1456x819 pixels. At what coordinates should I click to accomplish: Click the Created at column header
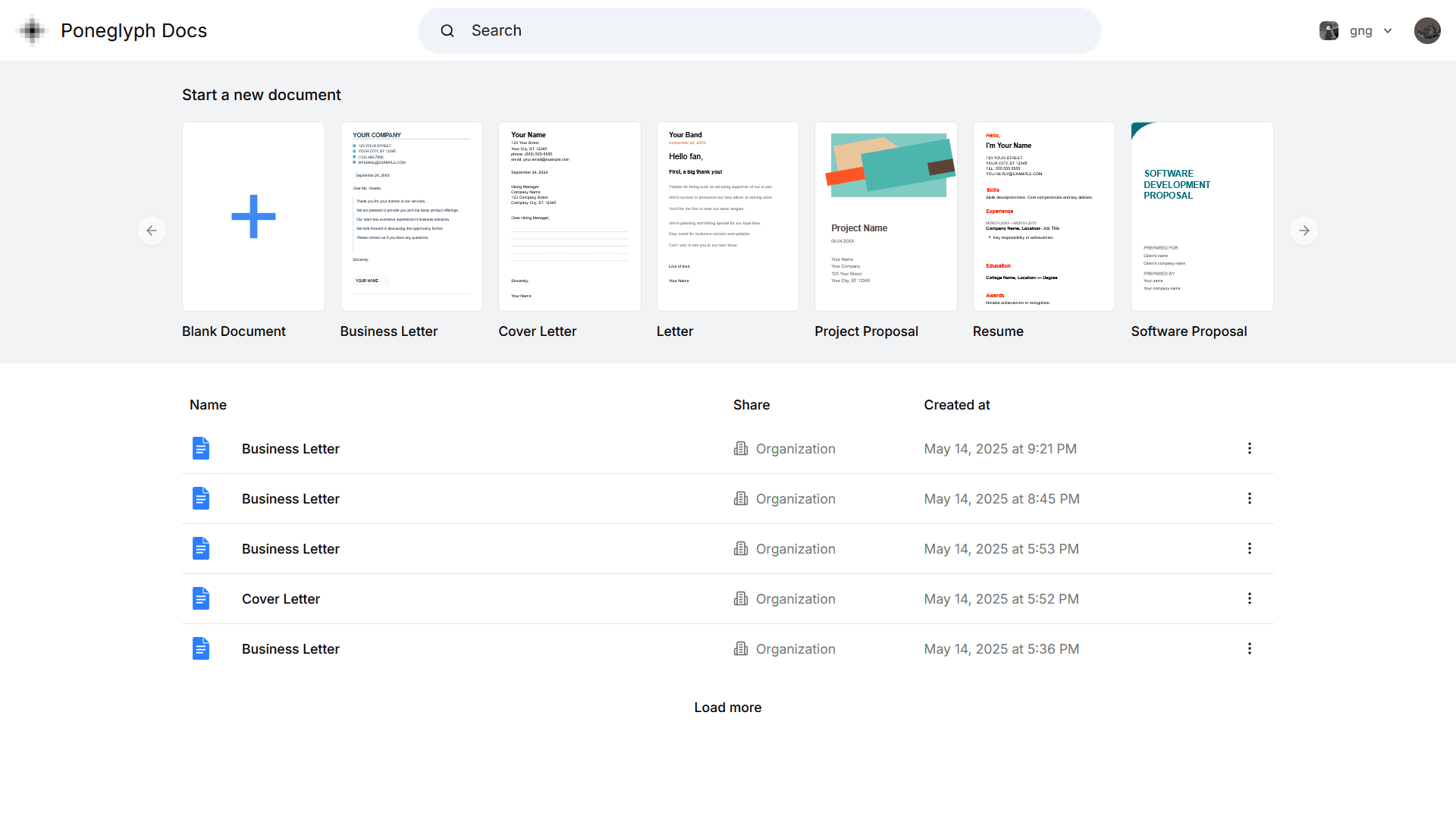point(957,405)
